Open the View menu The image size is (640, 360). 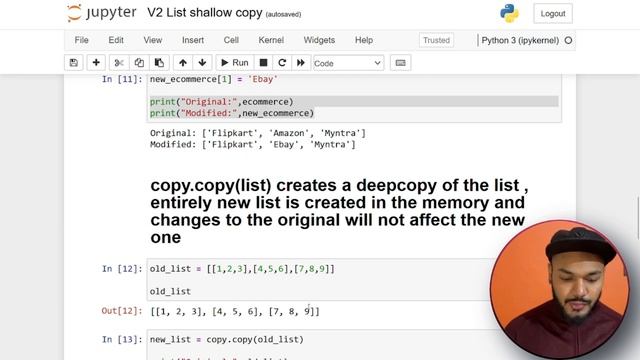[153, 40]
